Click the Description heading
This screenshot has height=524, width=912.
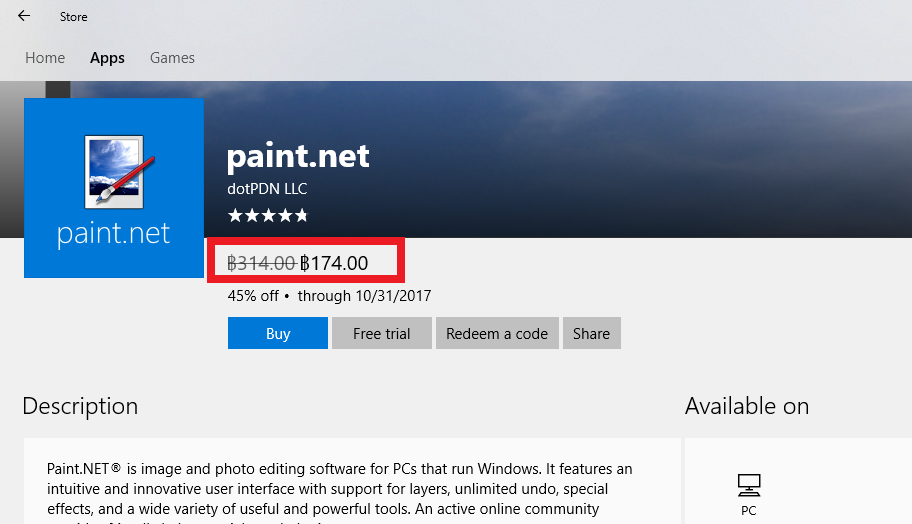pos(80,406)
